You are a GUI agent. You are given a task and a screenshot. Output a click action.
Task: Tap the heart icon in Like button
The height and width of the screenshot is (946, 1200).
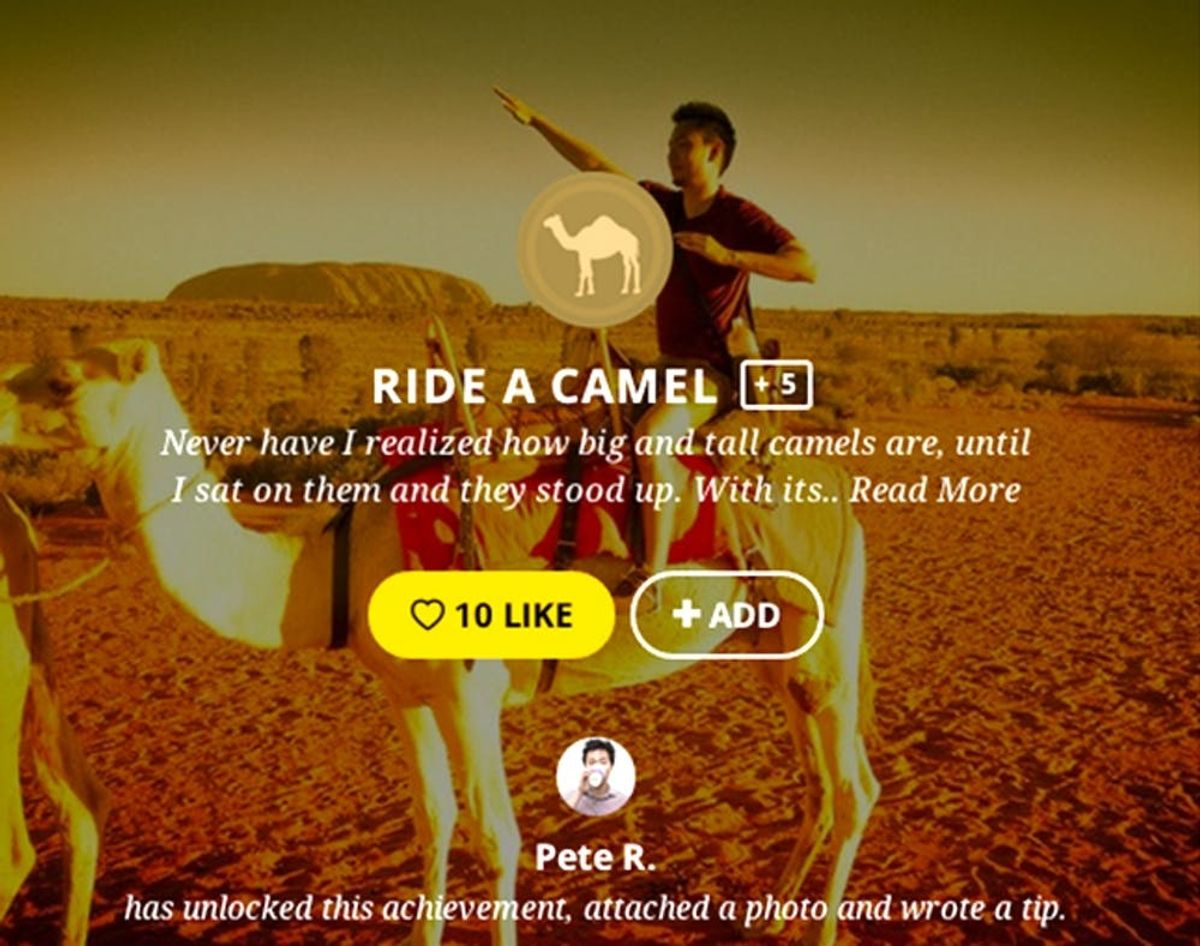tap(427, 615)
